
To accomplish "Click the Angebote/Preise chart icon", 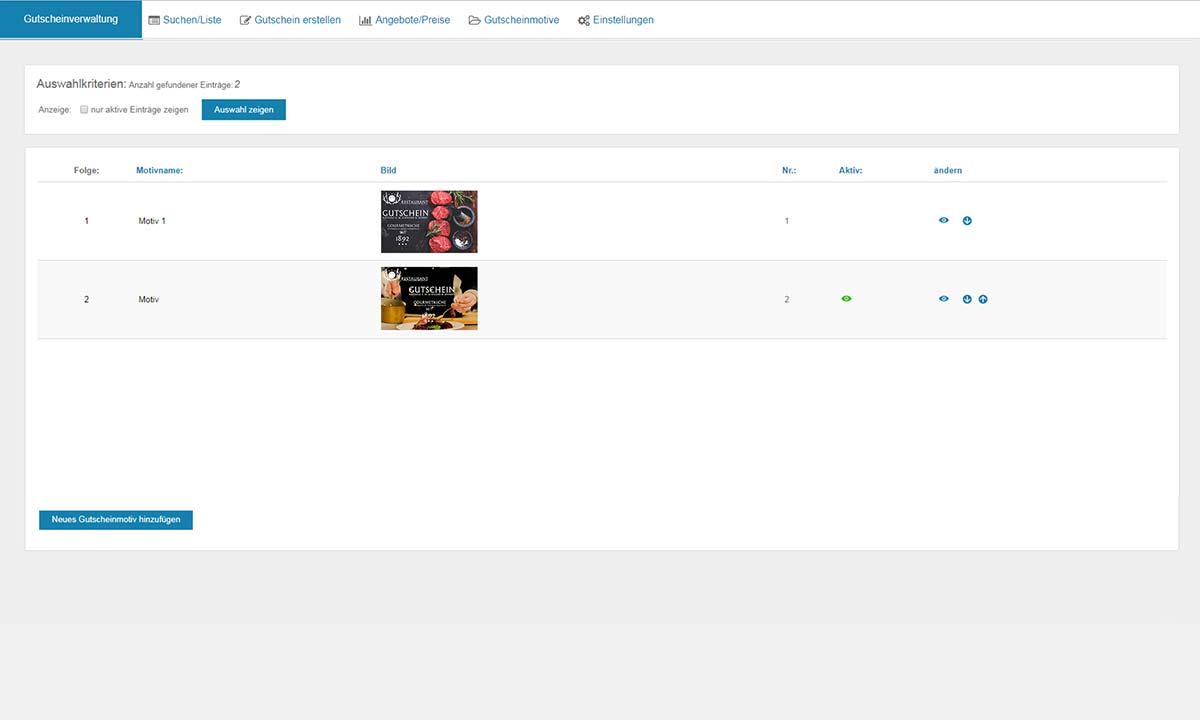I will (365, 20).
